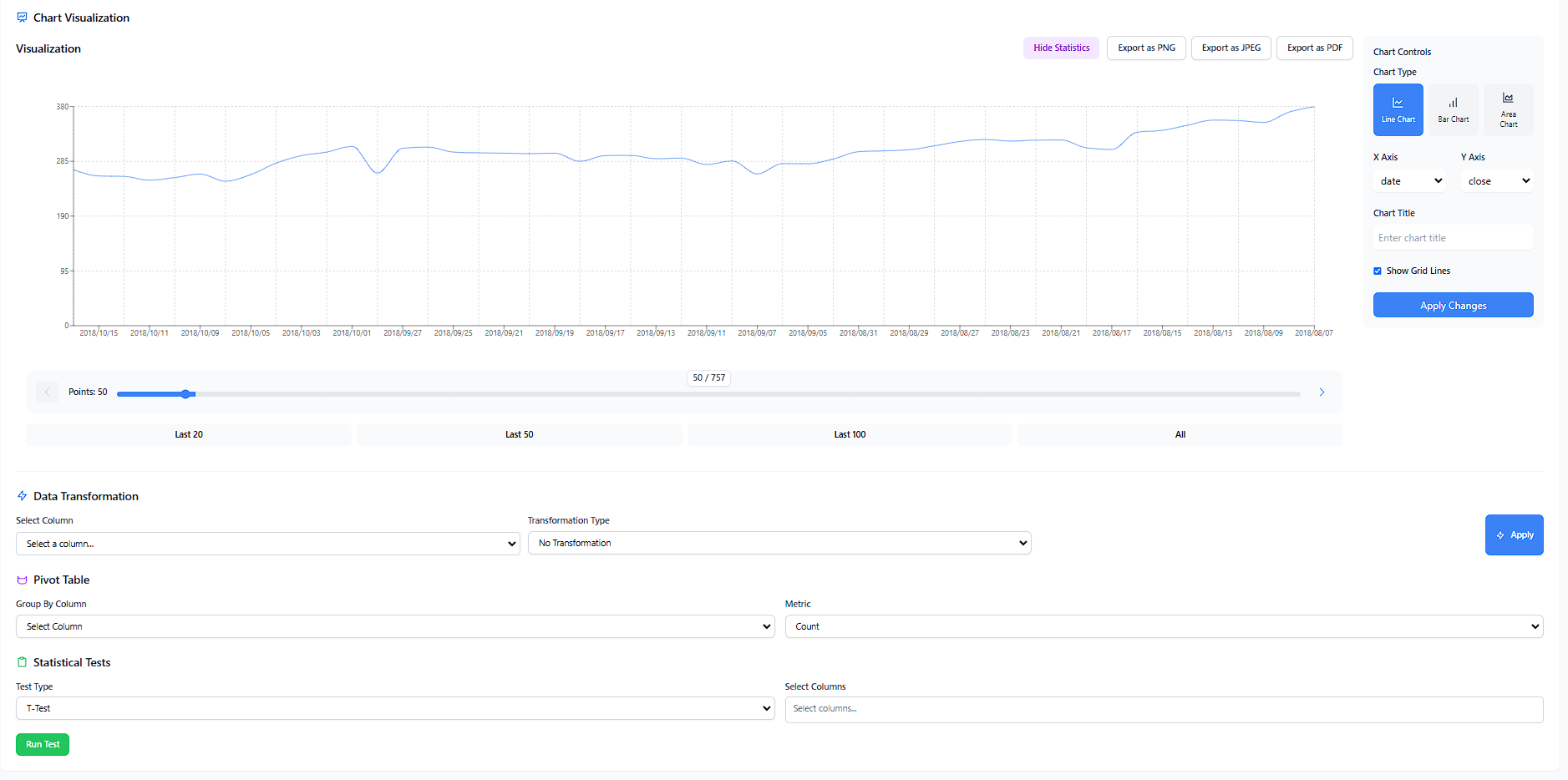Click the 285 y-axis label
Viewport: 1568px width, 780px height.
(63, 161)
